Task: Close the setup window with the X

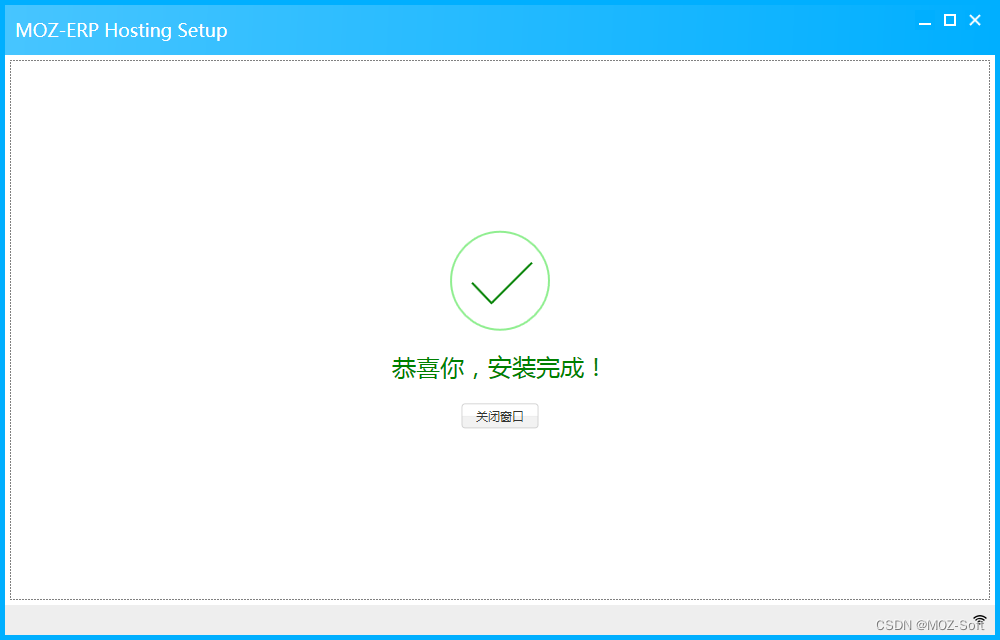Action: (974, 20)
